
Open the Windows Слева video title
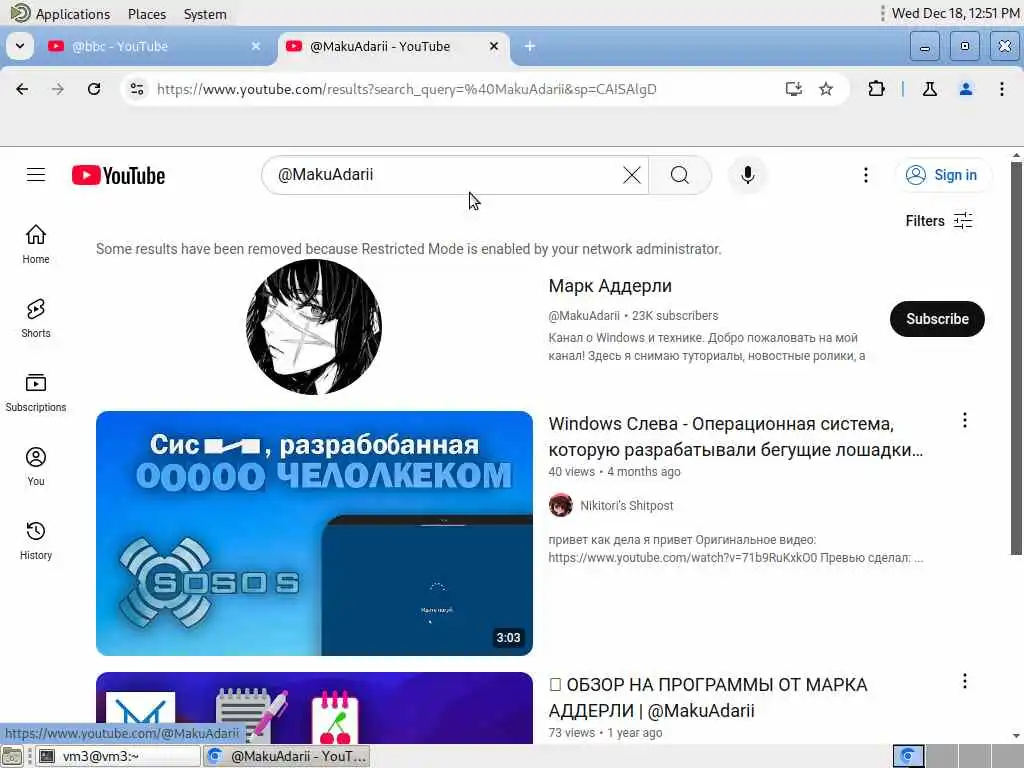(735, 437)
